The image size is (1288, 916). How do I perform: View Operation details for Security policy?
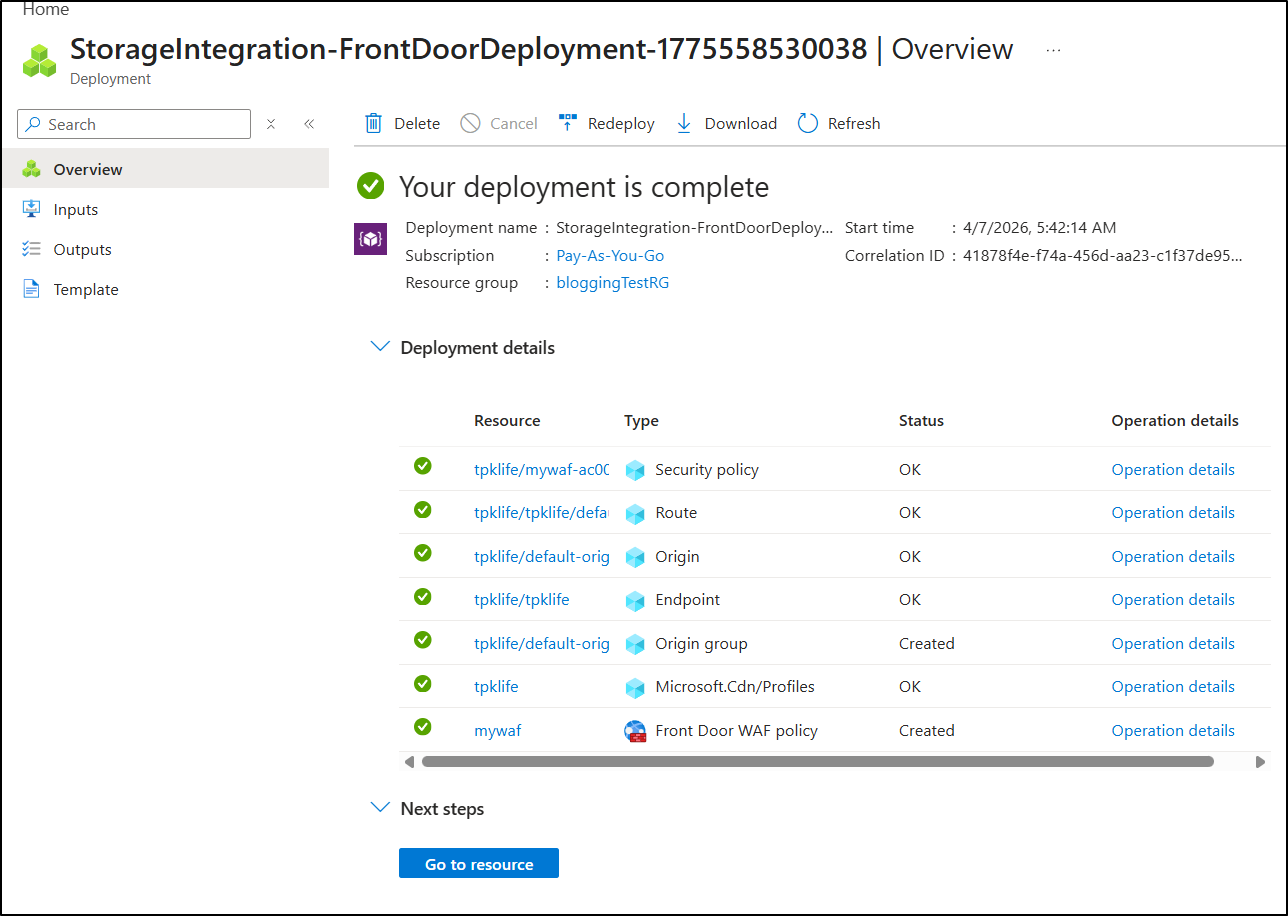coord(1173,470)
